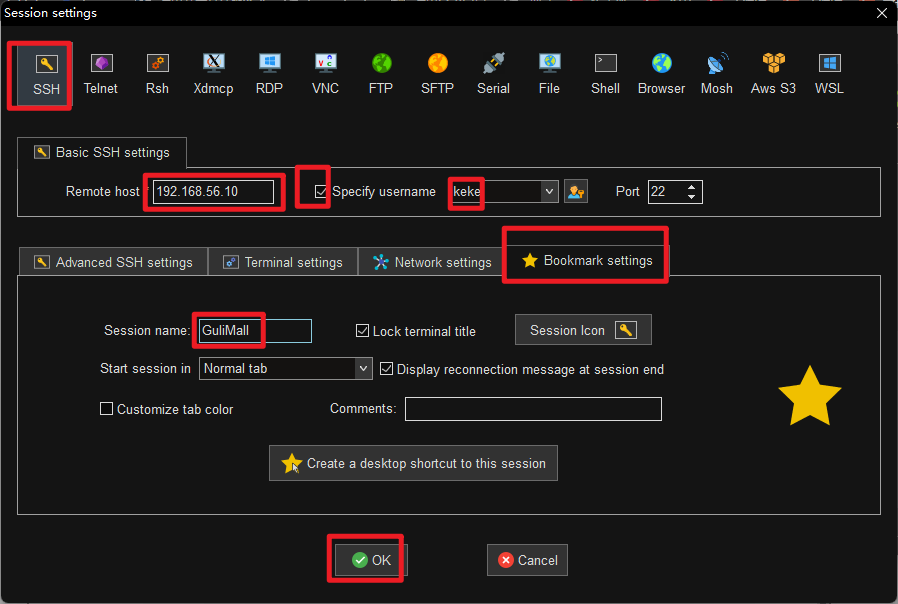
Task: Switch to Advanced SSH settings tab
Action: coord(113,262)
